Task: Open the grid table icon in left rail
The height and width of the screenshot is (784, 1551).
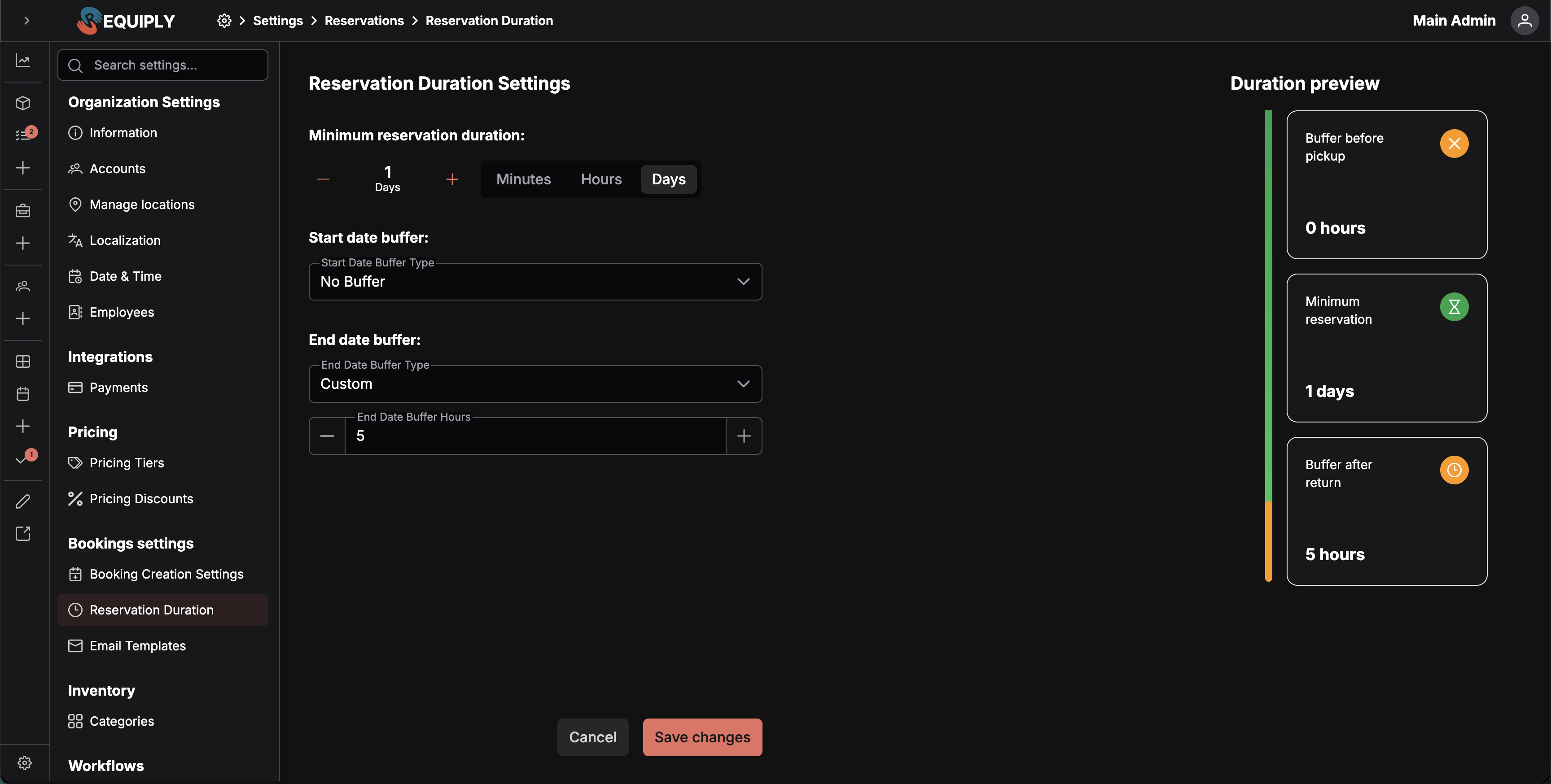Action: pos(23,361)
